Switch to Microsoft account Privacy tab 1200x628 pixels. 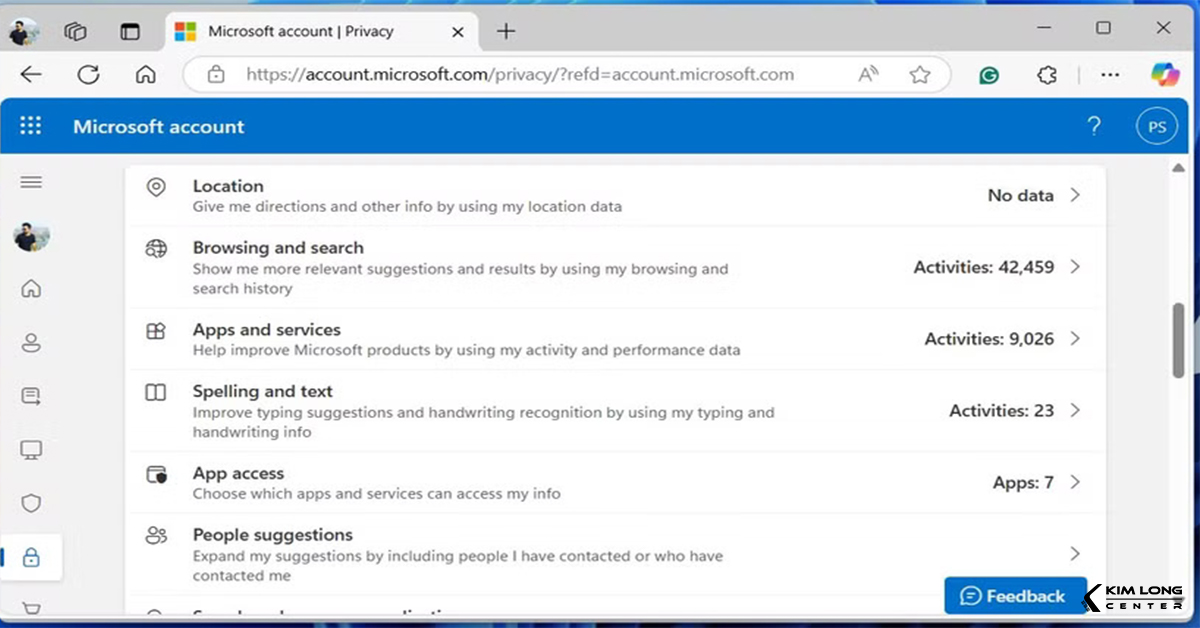click(x=300, y=31)
